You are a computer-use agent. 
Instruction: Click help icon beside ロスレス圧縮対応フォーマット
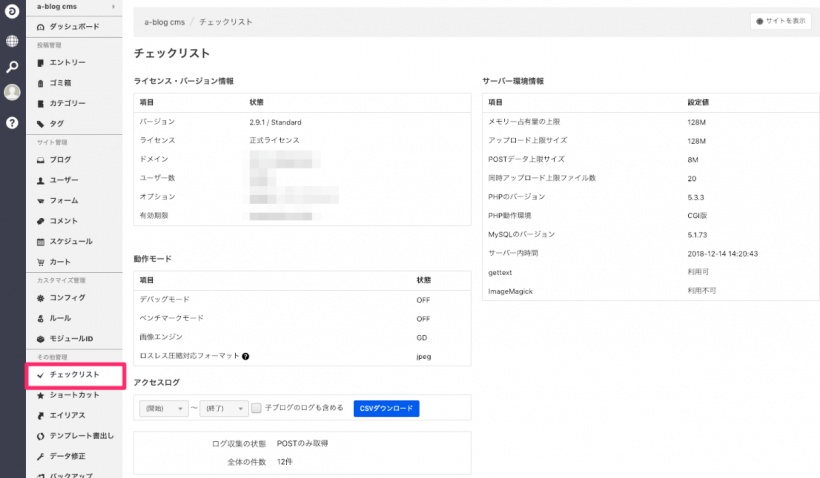(x=245, y=356)
